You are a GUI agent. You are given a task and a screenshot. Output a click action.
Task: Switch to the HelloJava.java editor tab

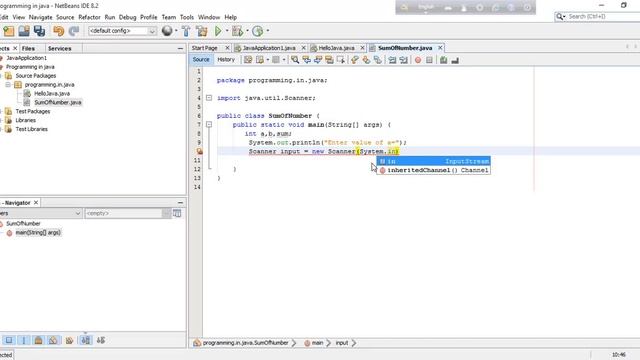click(x=336, y=48)
